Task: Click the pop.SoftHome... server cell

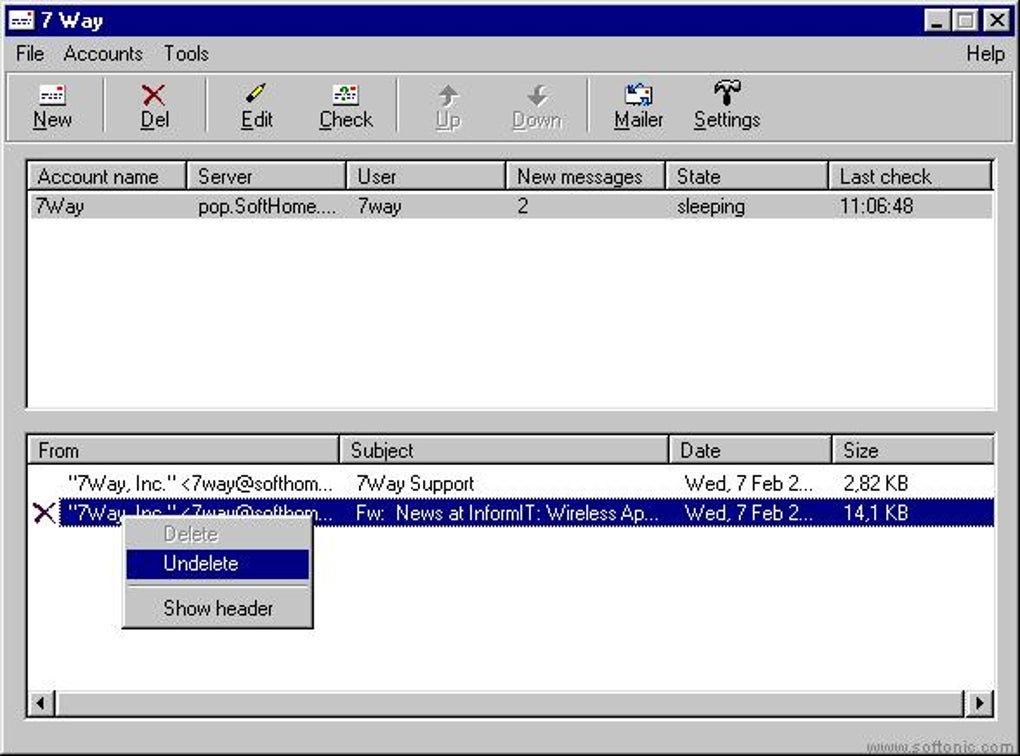Action: (267, 206)
